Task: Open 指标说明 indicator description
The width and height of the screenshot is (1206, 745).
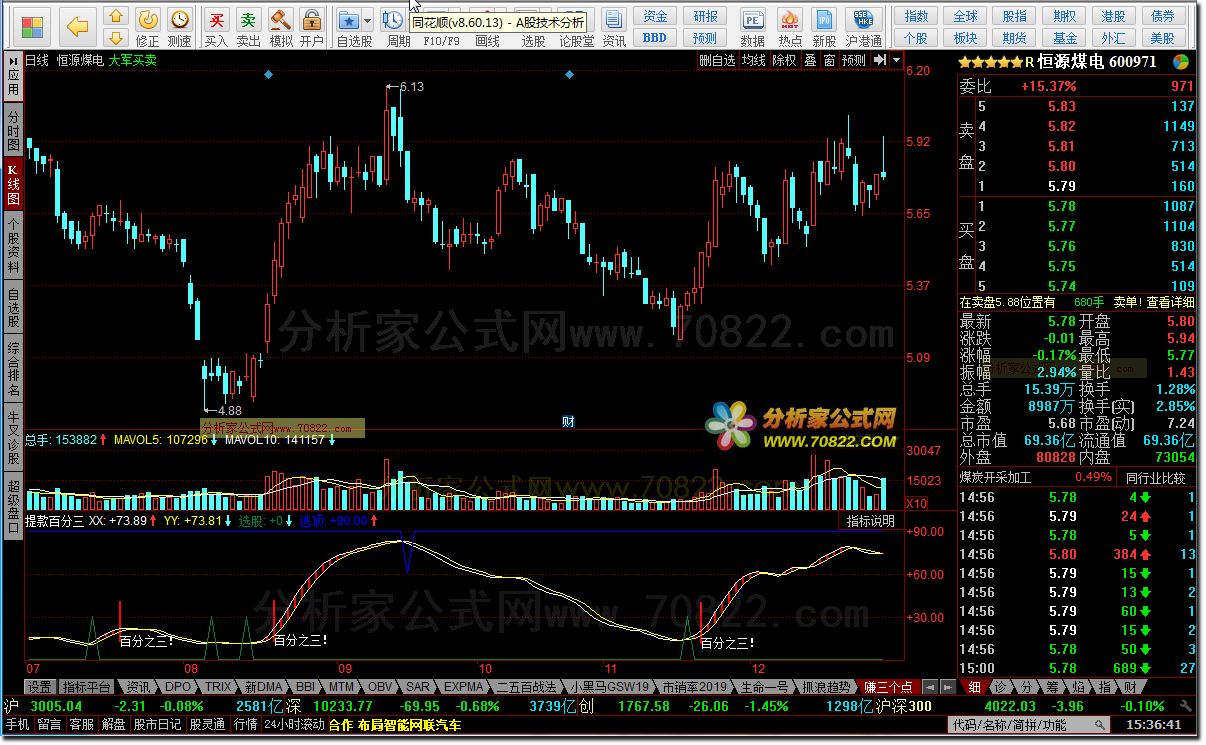Action: click(x=871, y=521)
